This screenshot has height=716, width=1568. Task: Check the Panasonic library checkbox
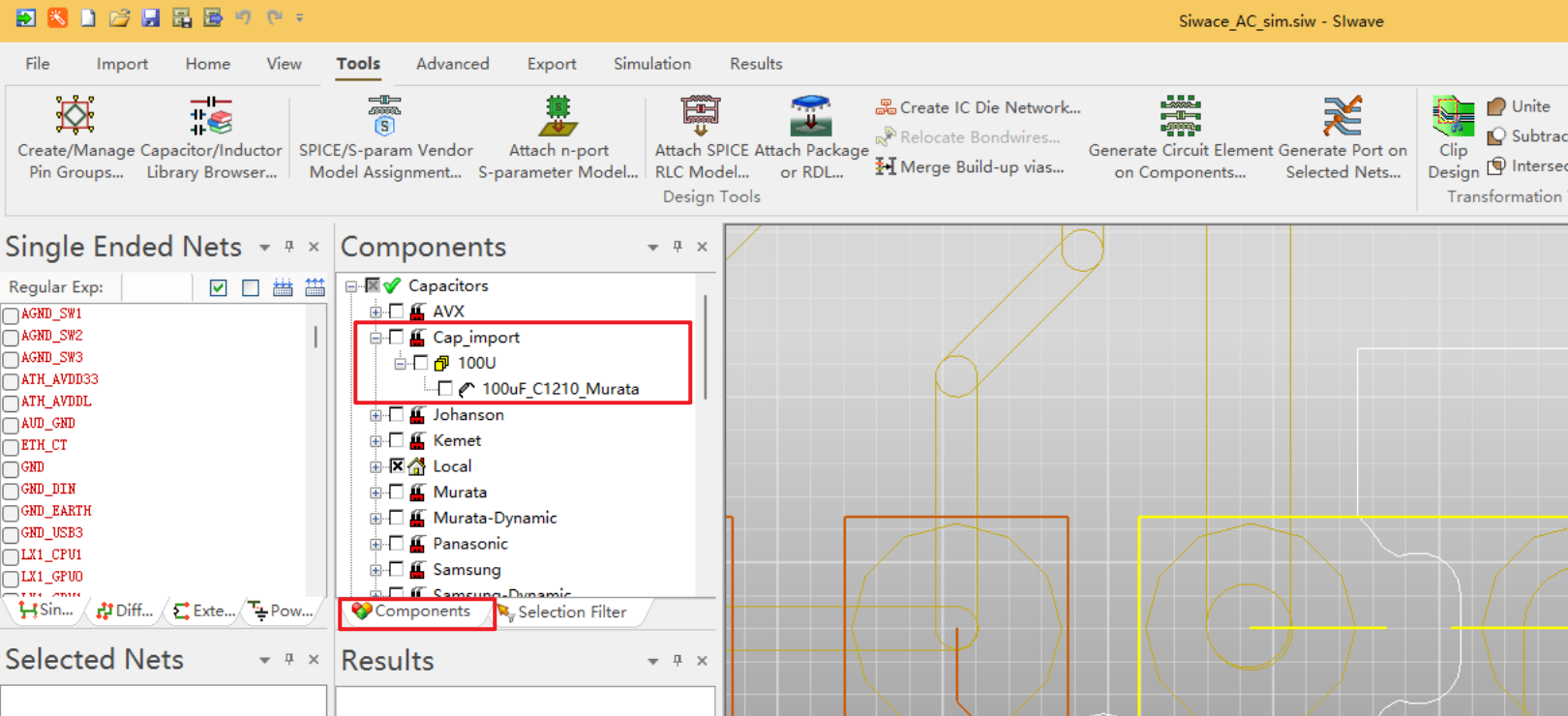pyautogui.click(x=397, y=544)
